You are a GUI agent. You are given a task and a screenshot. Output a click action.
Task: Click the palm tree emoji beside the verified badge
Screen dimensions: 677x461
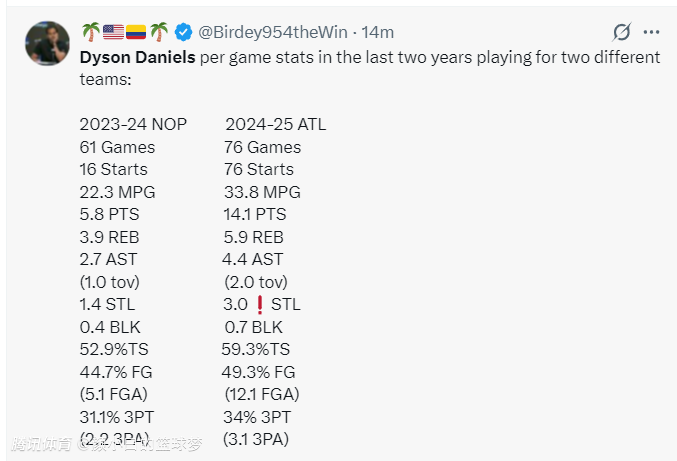point(160,32)
